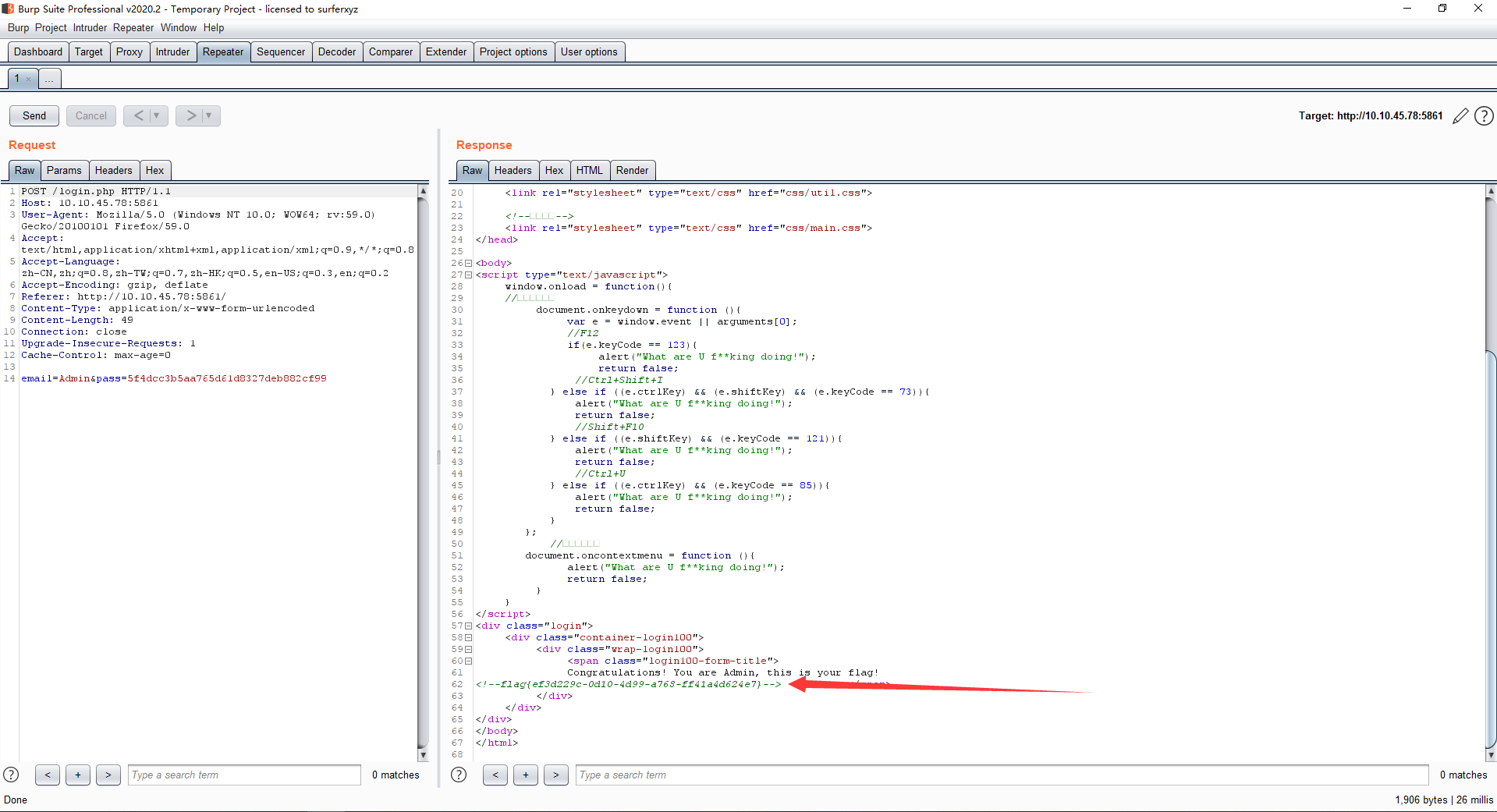
Task: Switch to the Intruder tool tab
Action: pyautogui.click(x=172, y=51)
